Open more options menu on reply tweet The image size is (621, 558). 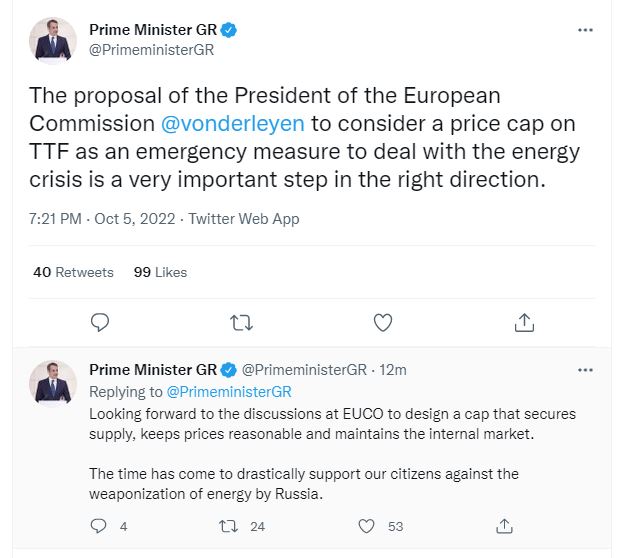(x=585, y=369)
